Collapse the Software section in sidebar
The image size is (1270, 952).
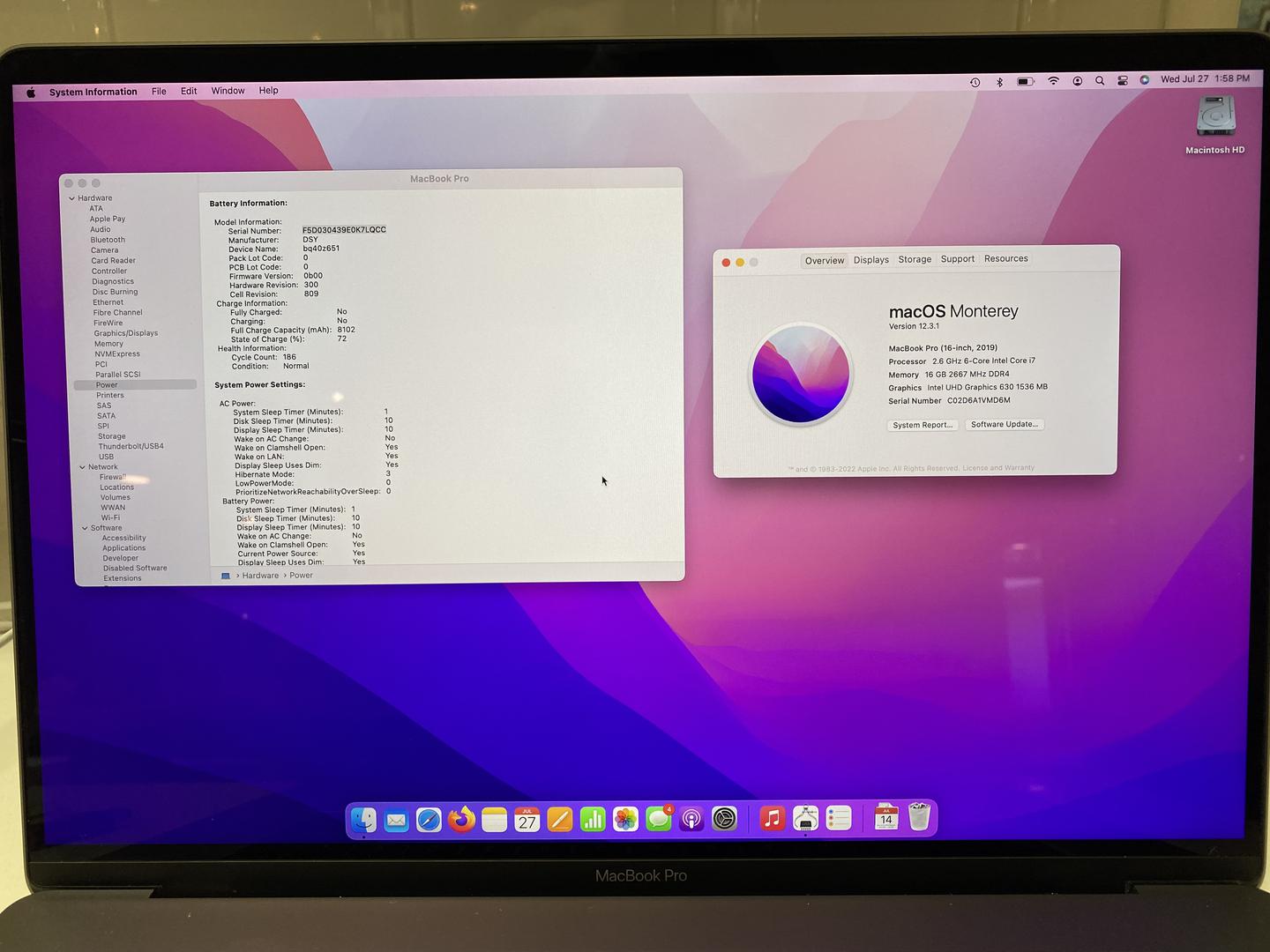pos(85,528)
